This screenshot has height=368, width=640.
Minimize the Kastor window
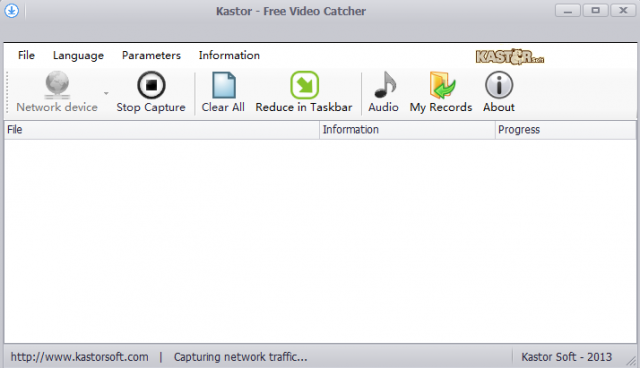pyautogui.click(x=568, y=11)
